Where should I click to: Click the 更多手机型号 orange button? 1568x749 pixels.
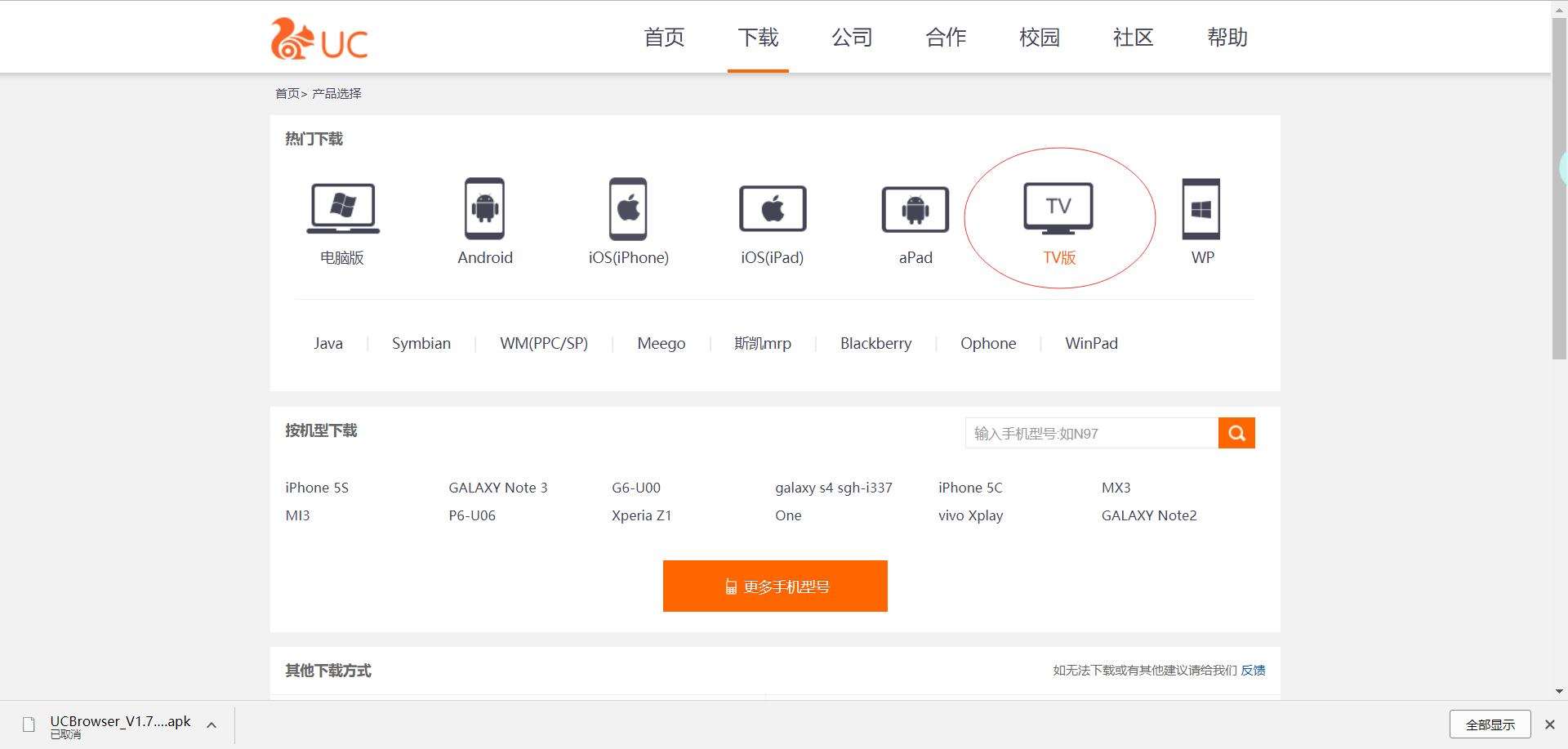(x=775, y=586)
